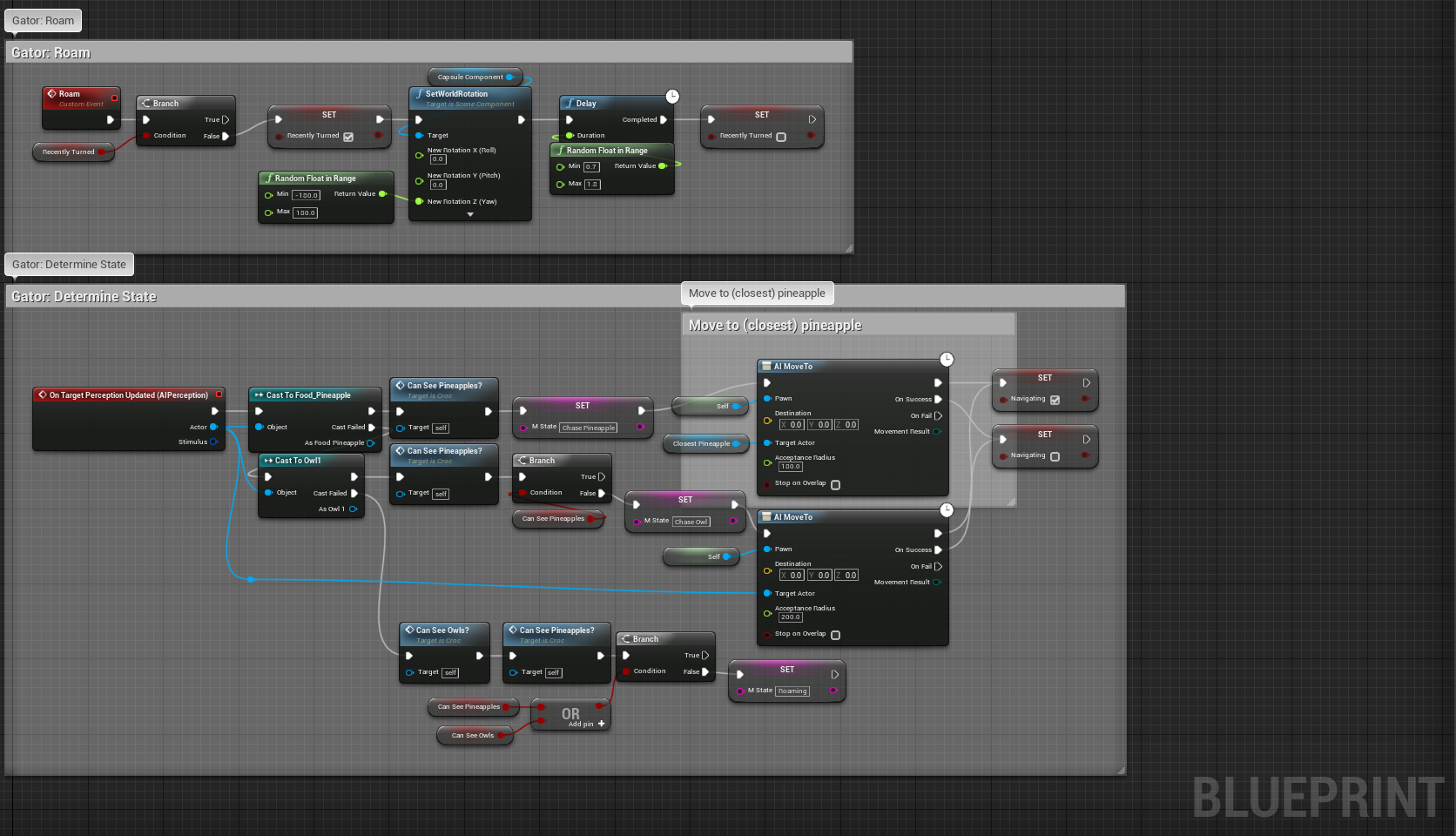The width and height of the screenshot is (1456, 836).
Task: Click the On Fail pin of the AI MoveTo with radius 100.0
Action: pyautogui.click(x=938, y=415)
